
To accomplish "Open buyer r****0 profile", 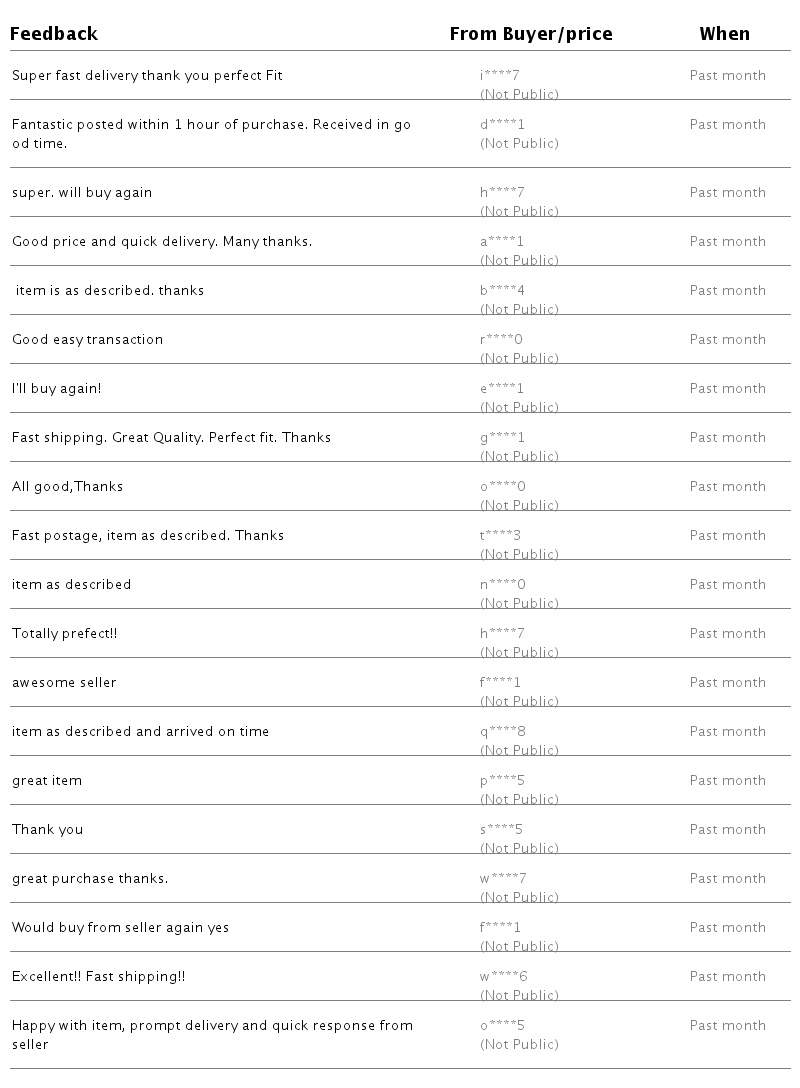I will coord(502,340).
